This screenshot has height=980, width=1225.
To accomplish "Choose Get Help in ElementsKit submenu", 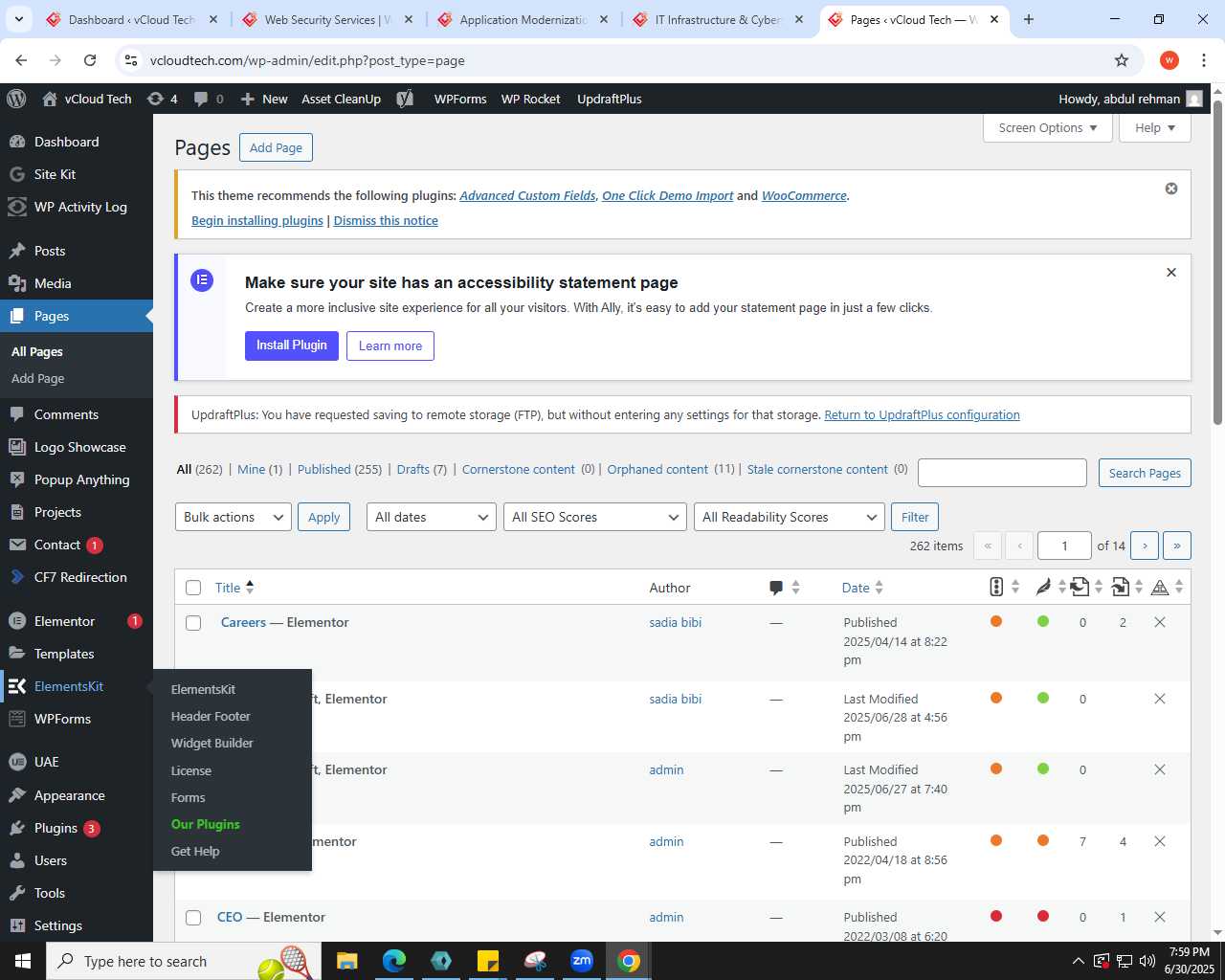I will pyautogui.click(x=195, y=851).
